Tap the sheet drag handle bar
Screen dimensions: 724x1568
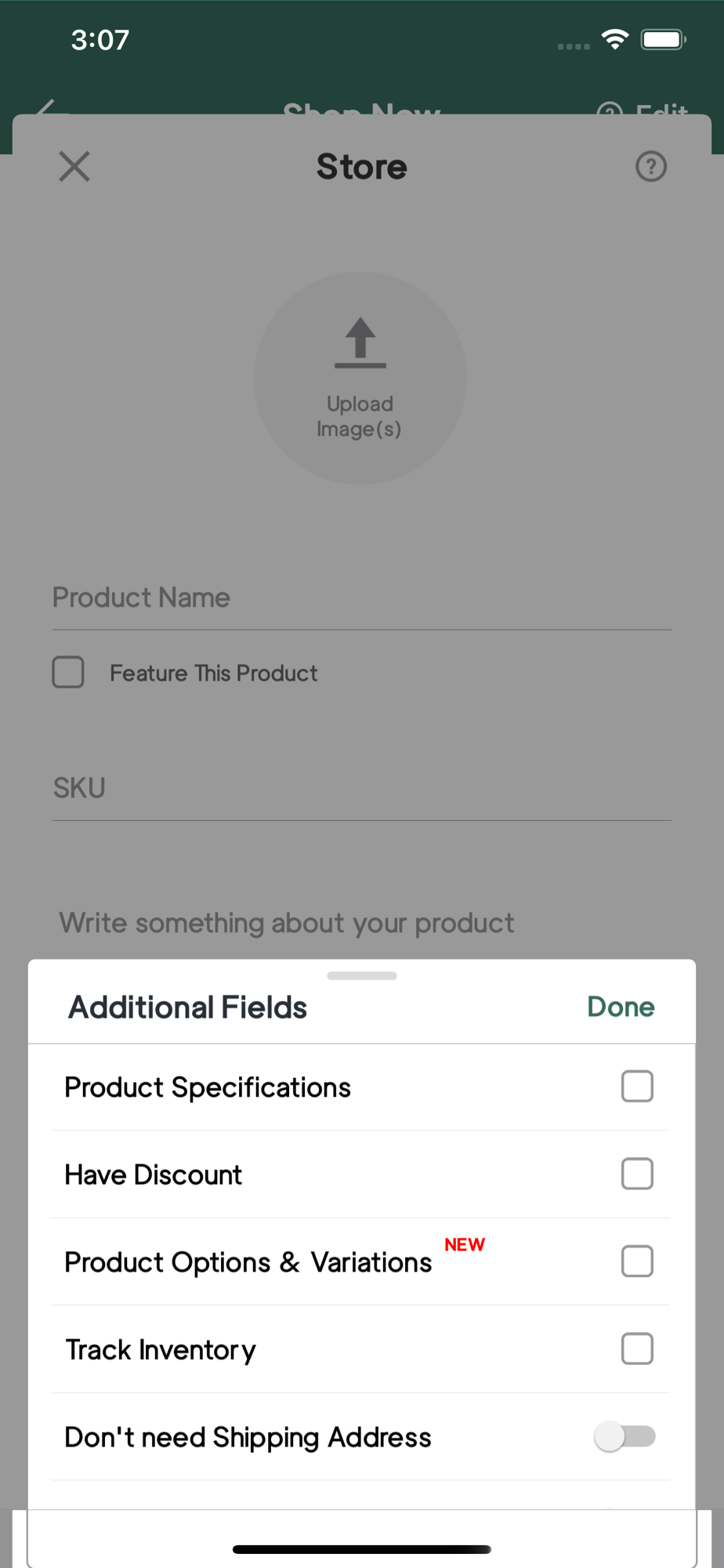pyautogui.click(x=362, y=976)
